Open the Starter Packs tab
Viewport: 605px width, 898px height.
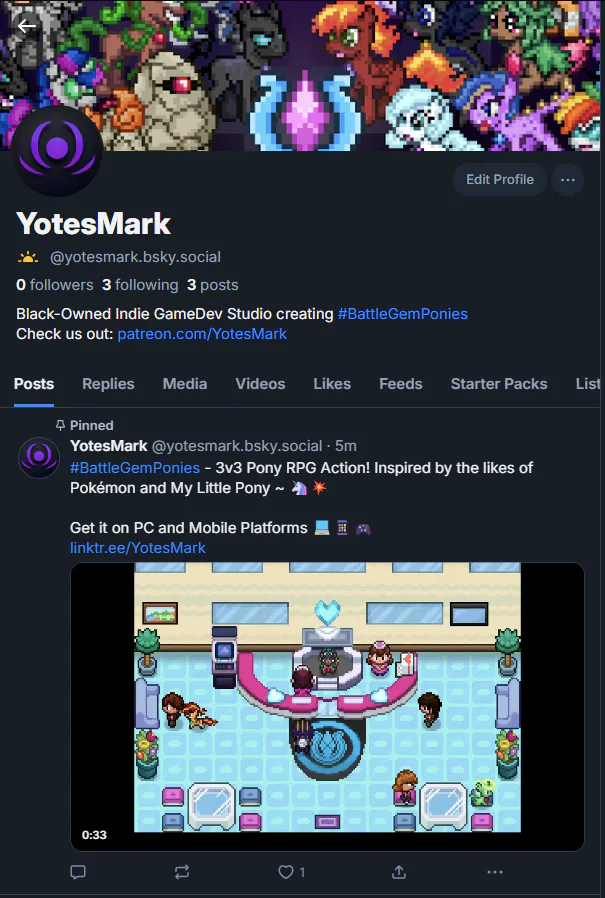[x=499, y=384]
